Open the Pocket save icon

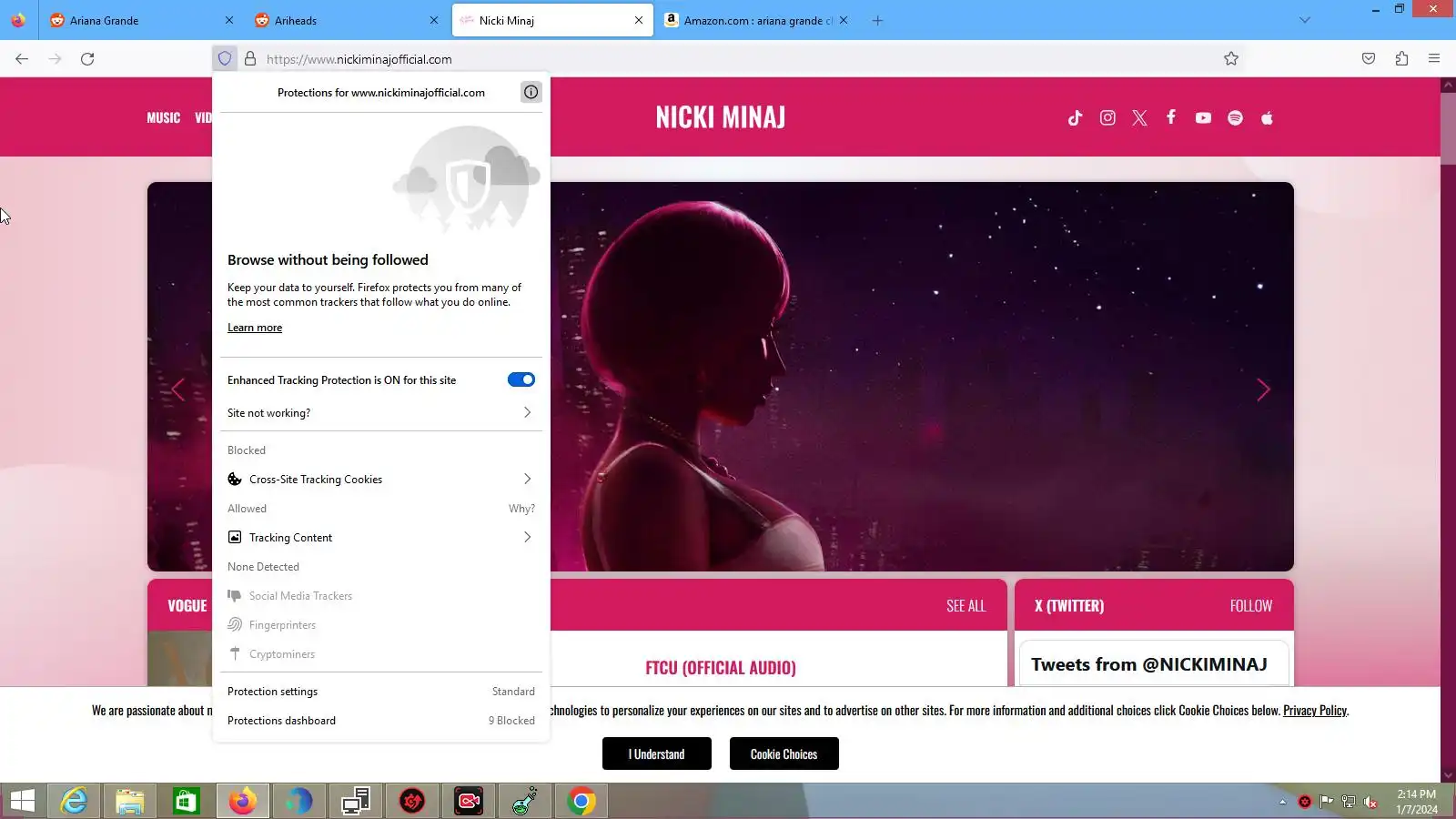point(1369,58)
